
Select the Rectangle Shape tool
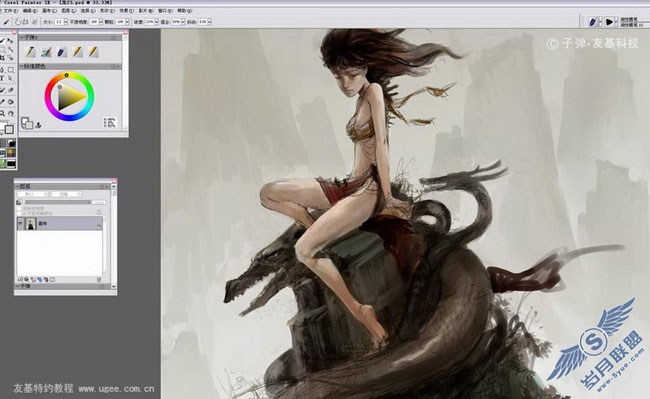click(x=10, y=70)
